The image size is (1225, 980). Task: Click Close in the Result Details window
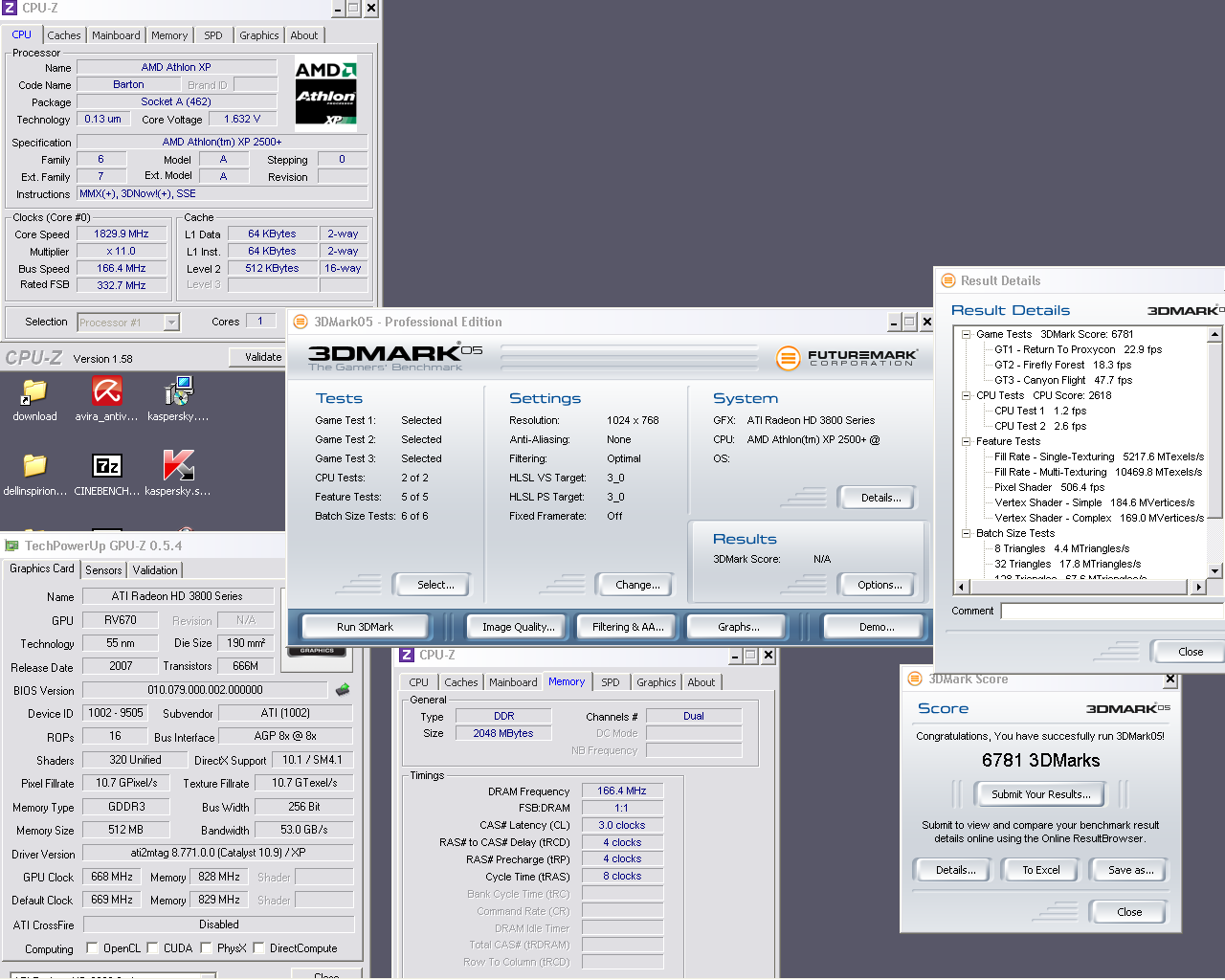[1191, 652]
